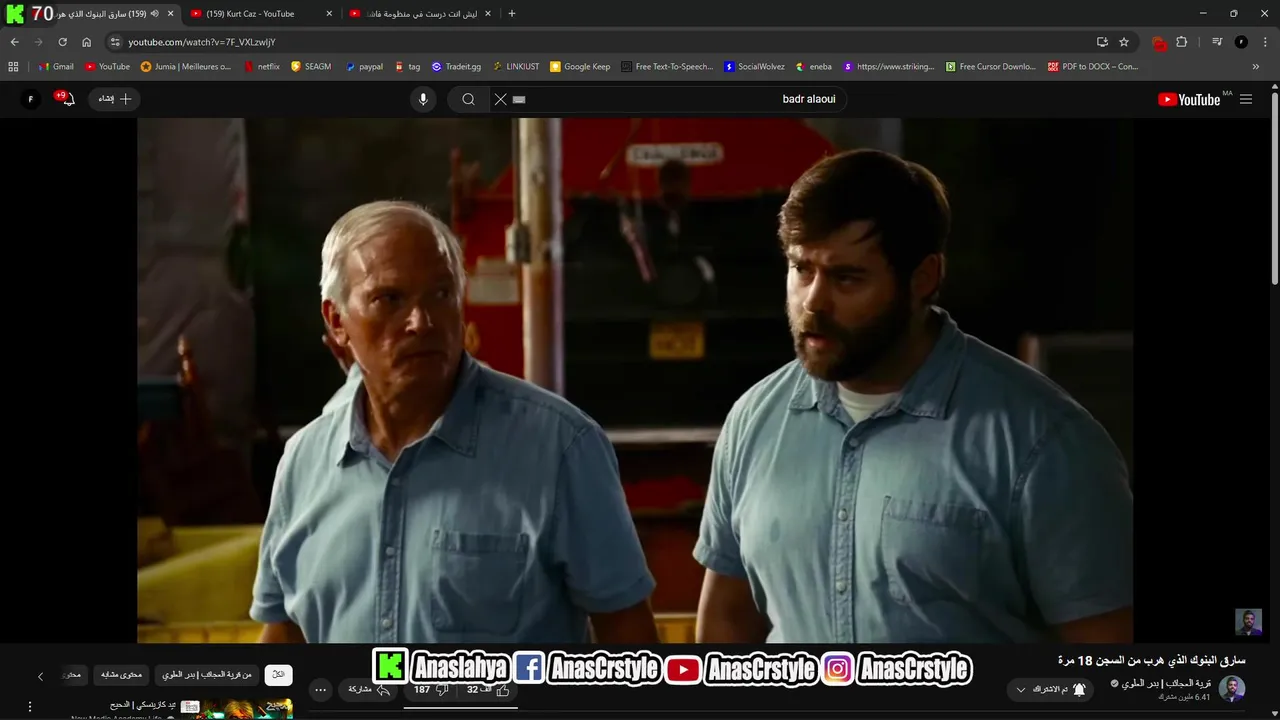Screen dimensions: 1280x720
Task: Close the Kurt Caz browser tab
Action: [329, 14]
